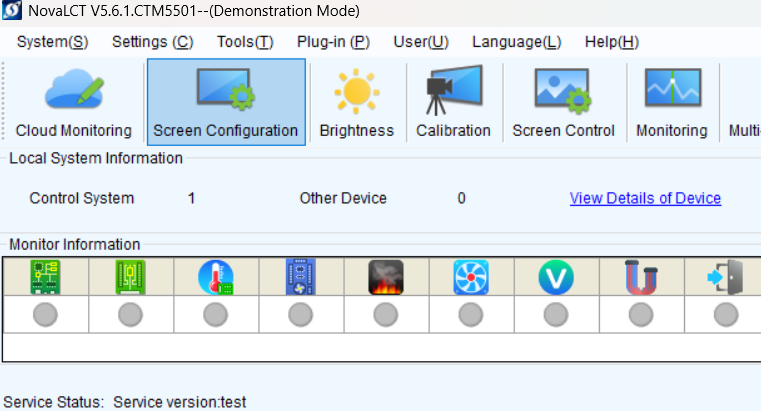
Task: Click status indicator under temperature icon
Action: point(215,315)
